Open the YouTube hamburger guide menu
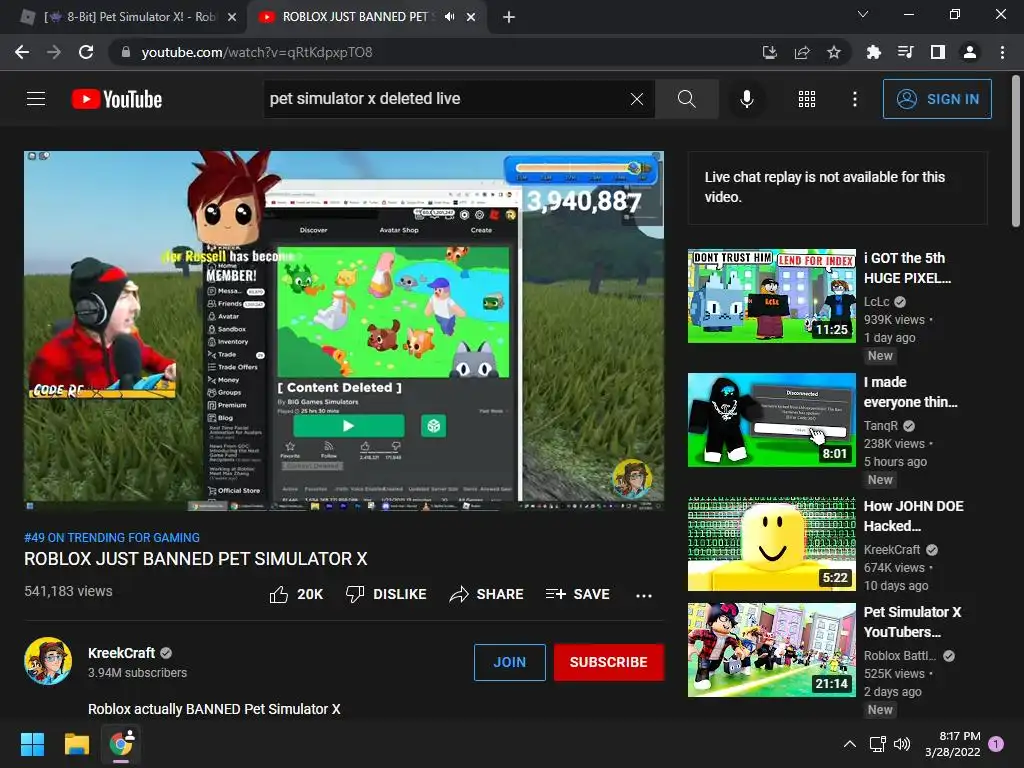Viewport: 1024px width, 768px height. pyautogui.click(x=36, y=99)
